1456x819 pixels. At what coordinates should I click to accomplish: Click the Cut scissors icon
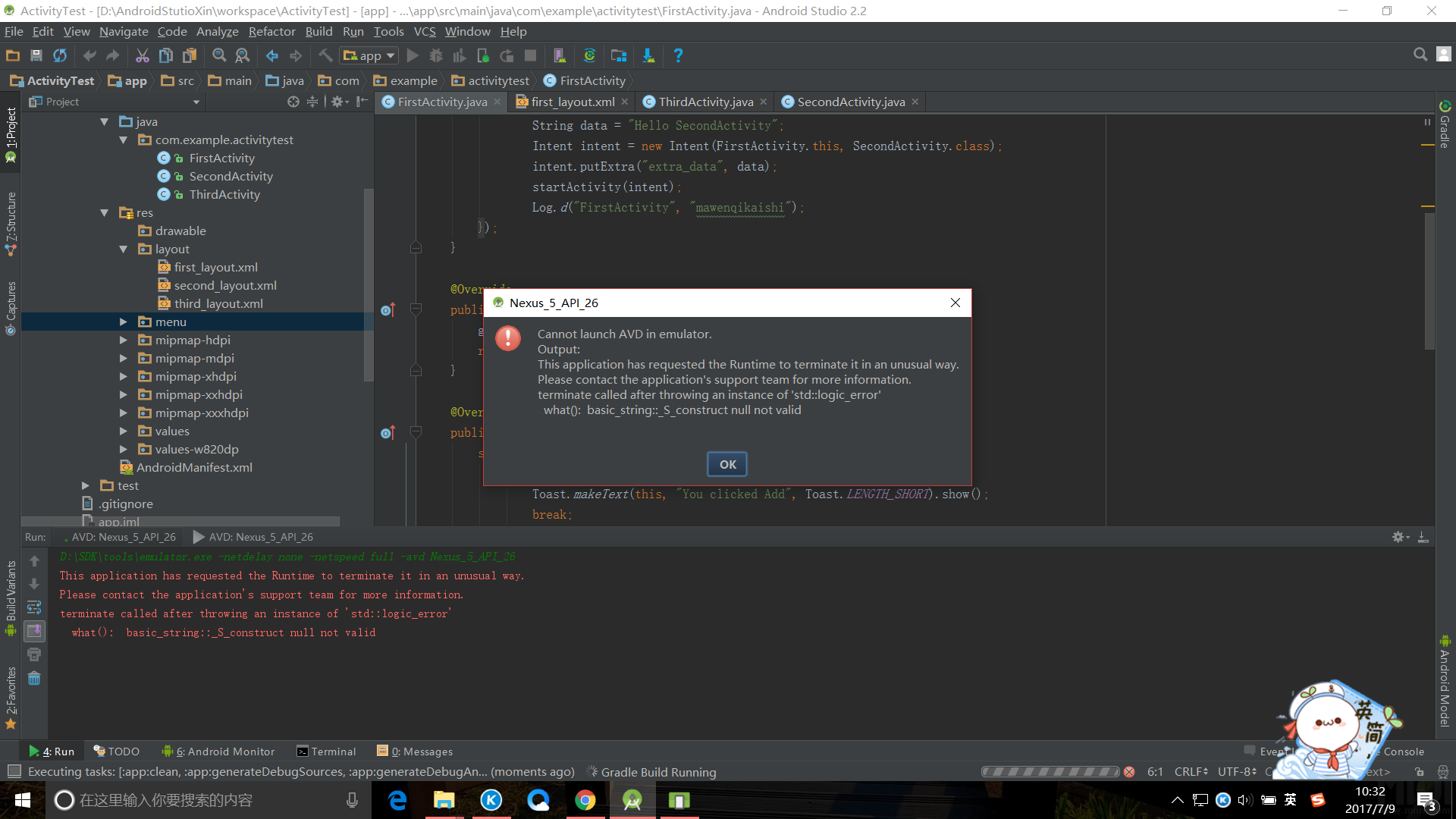[x=143, y=55]
